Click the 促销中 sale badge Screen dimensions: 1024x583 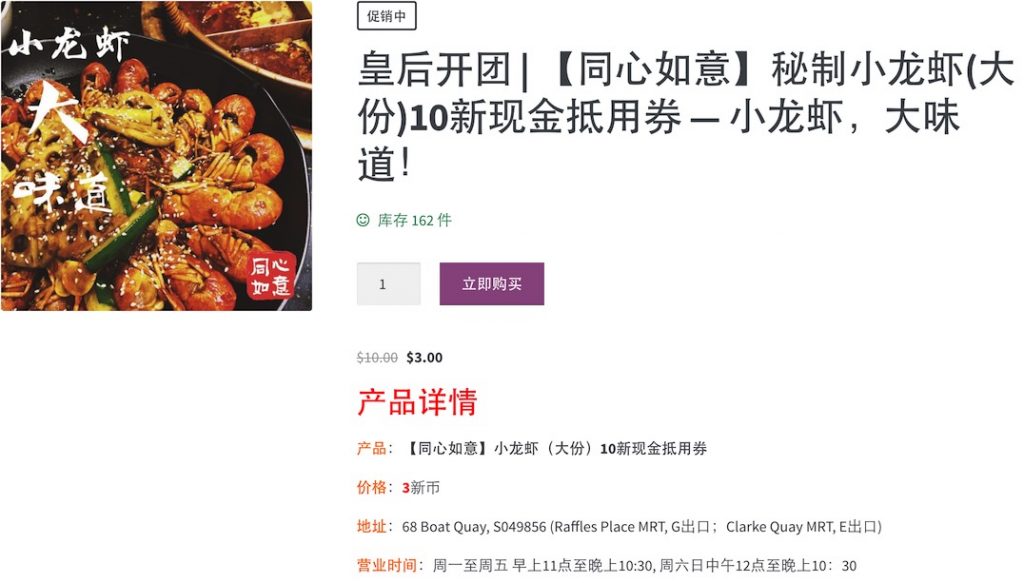(x=387, y=16)
